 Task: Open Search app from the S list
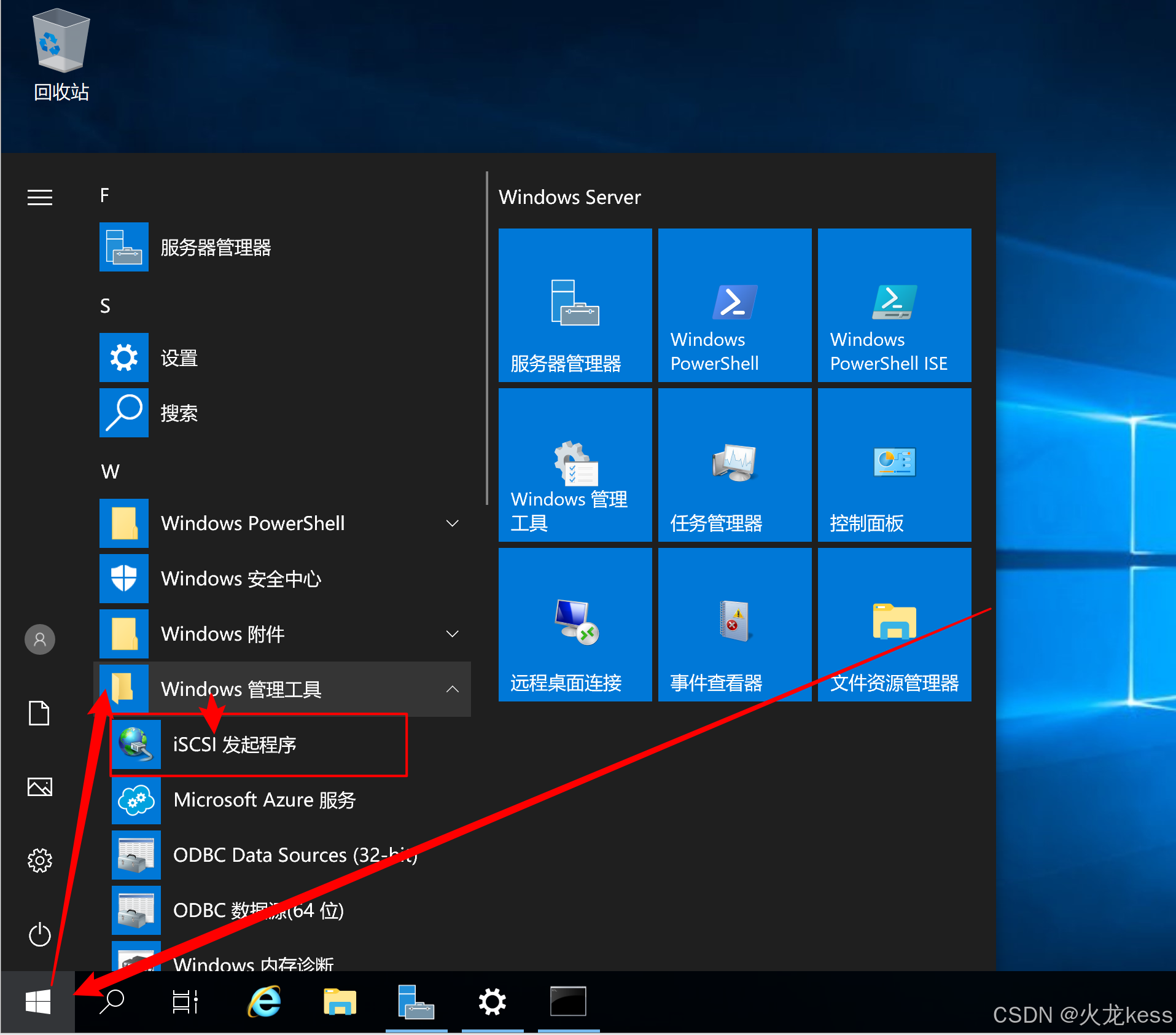(x=282, y=413)
